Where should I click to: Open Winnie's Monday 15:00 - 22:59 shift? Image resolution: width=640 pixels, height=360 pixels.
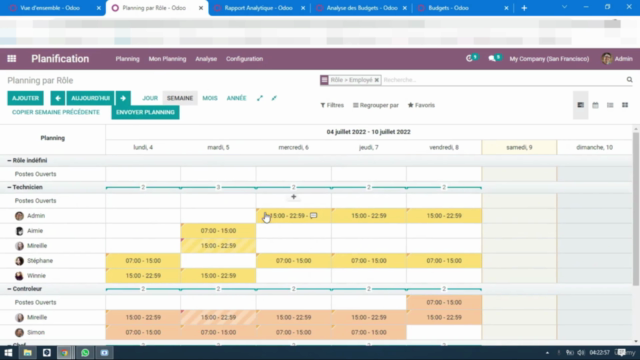[143, 276]
